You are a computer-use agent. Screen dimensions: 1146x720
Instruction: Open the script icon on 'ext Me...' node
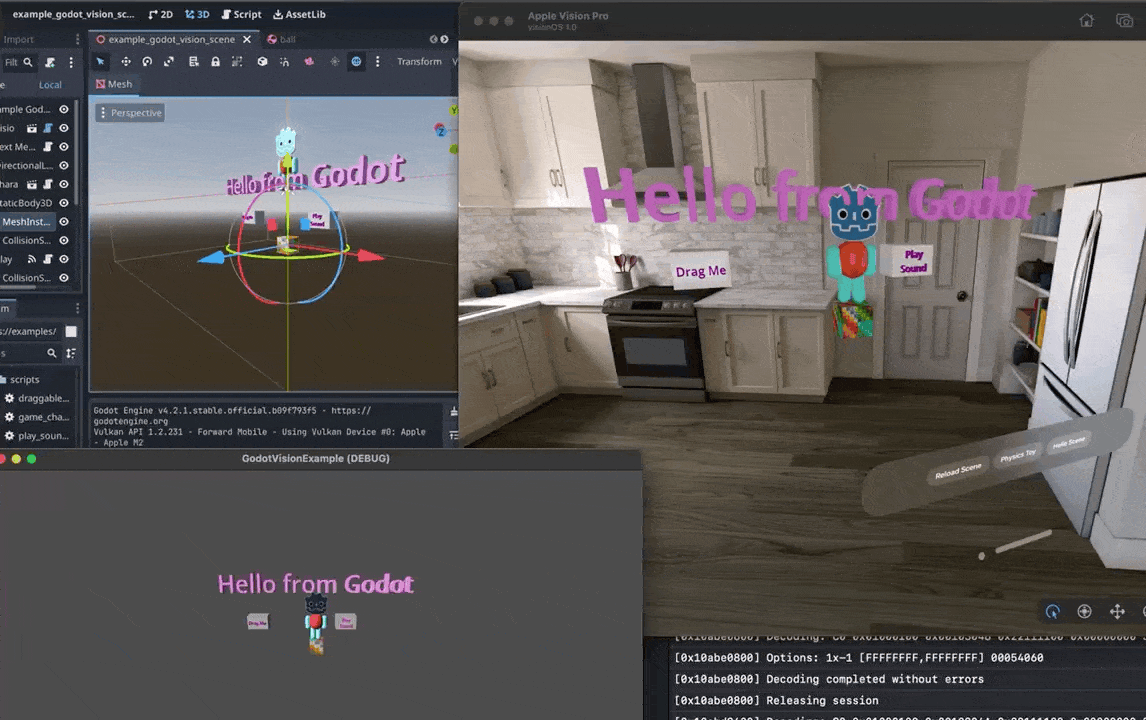click(48, 146)
